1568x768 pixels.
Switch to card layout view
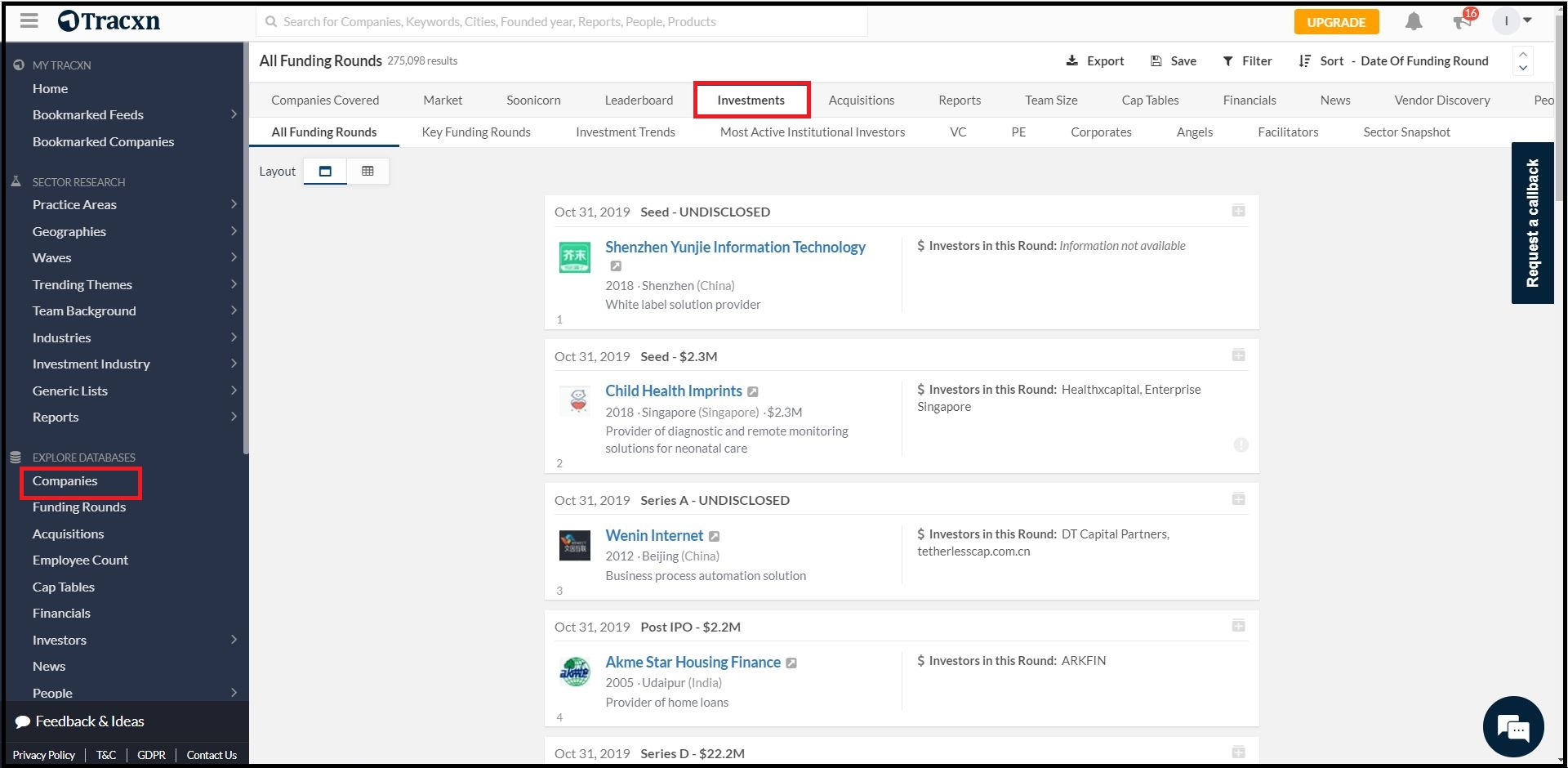325,172
